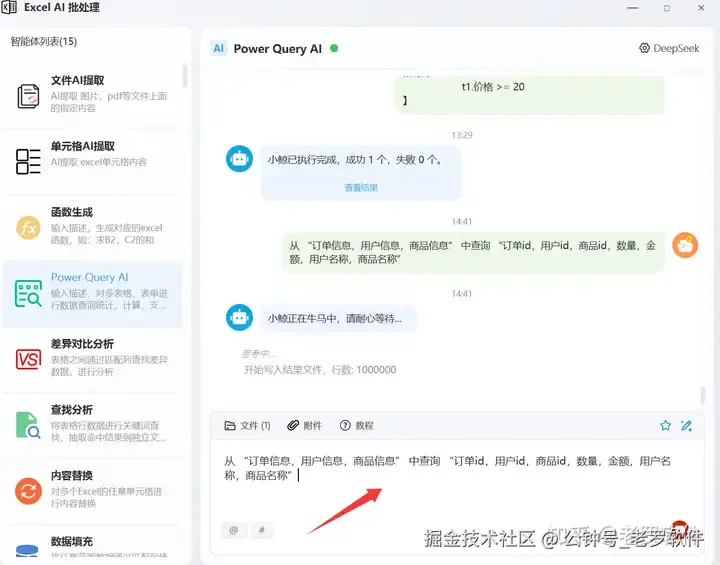Image resolution: width=720 pixels, height=565 pixels.
Task: Click the robot avatar beside 小鲸正在牛马中
Action: pyautogui.click(x=239, y=317)
